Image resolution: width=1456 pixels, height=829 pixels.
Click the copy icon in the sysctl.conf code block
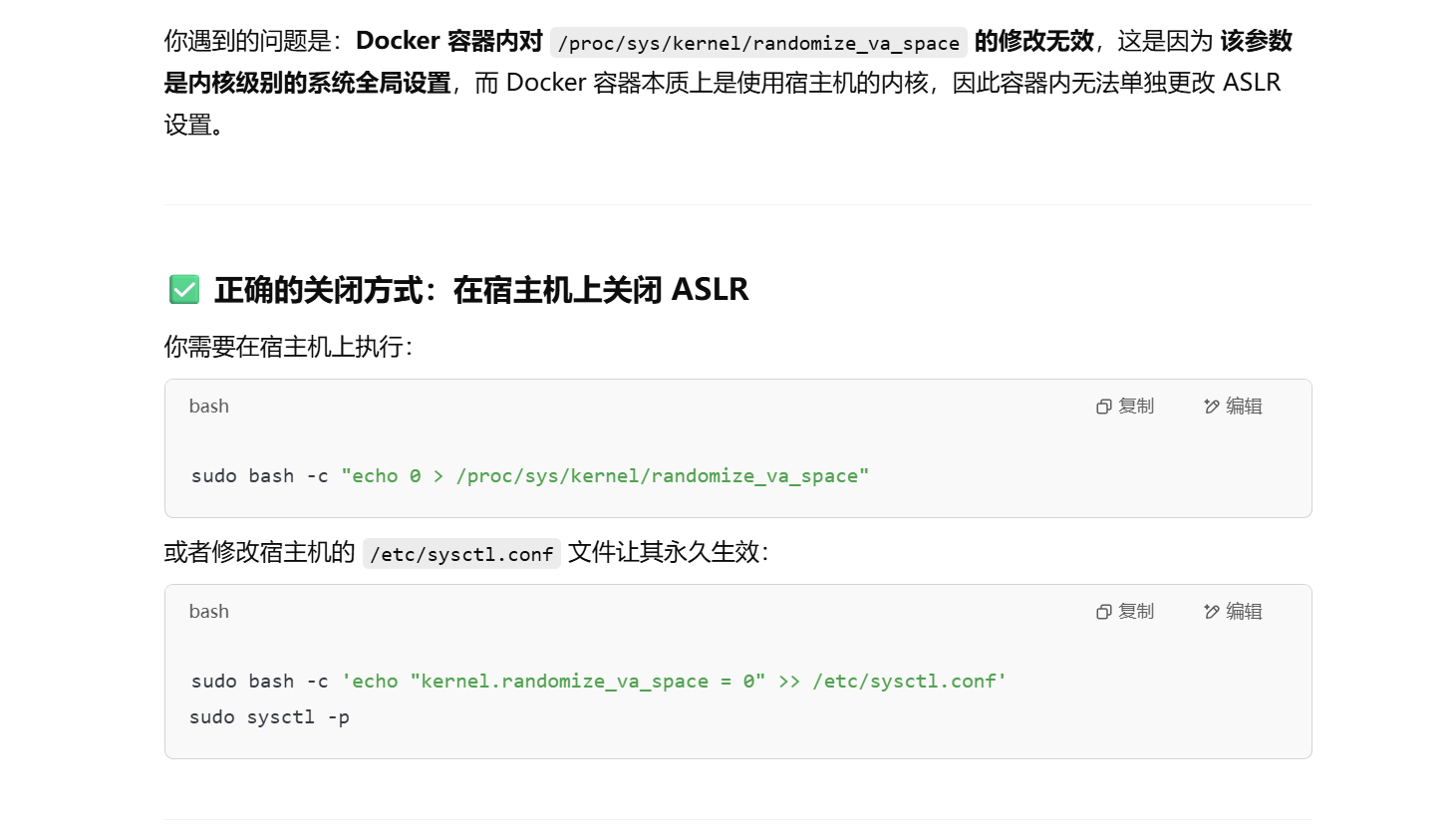[1103, 612]
